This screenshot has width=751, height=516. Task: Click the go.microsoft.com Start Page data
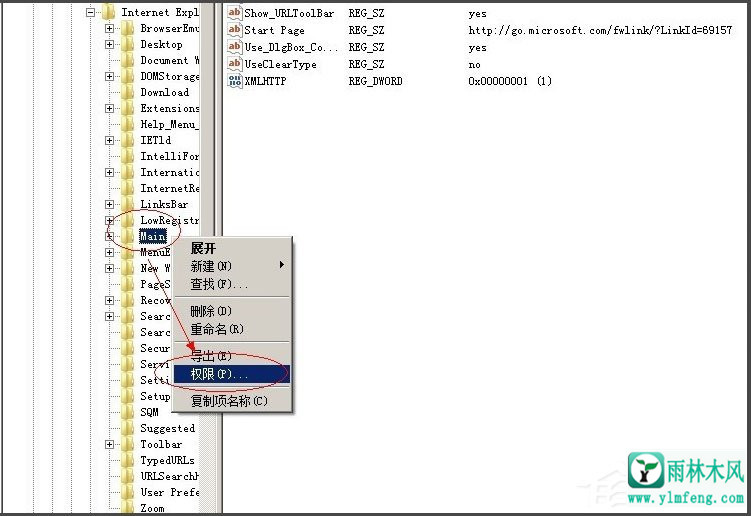(x=600, y=30)
